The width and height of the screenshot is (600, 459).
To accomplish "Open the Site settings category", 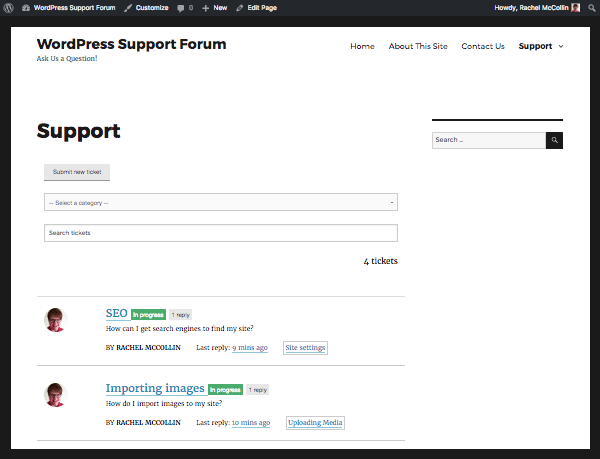I will click(x=305, y=348).
